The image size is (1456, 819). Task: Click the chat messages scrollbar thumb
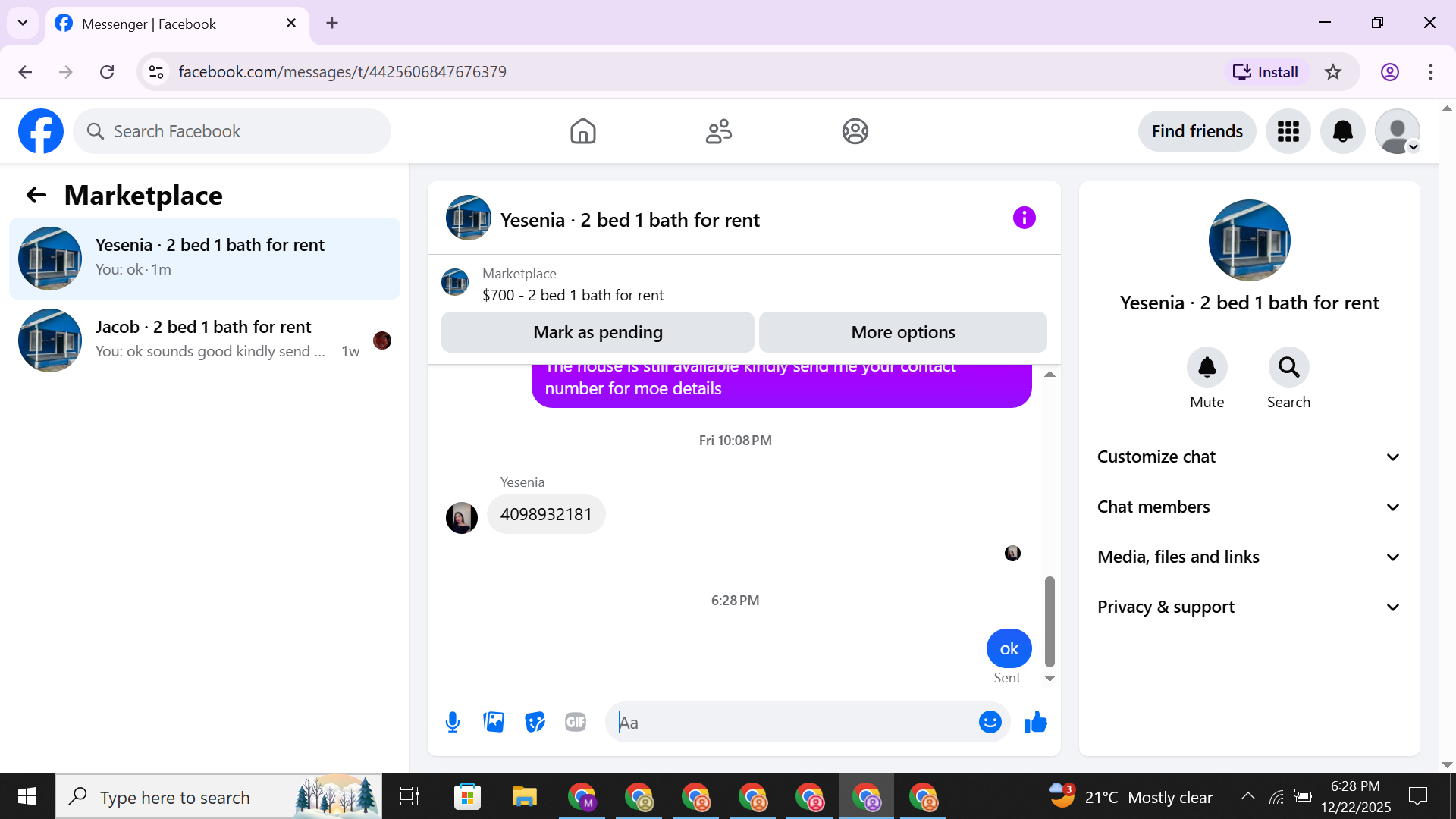(x=1050, y=620)
